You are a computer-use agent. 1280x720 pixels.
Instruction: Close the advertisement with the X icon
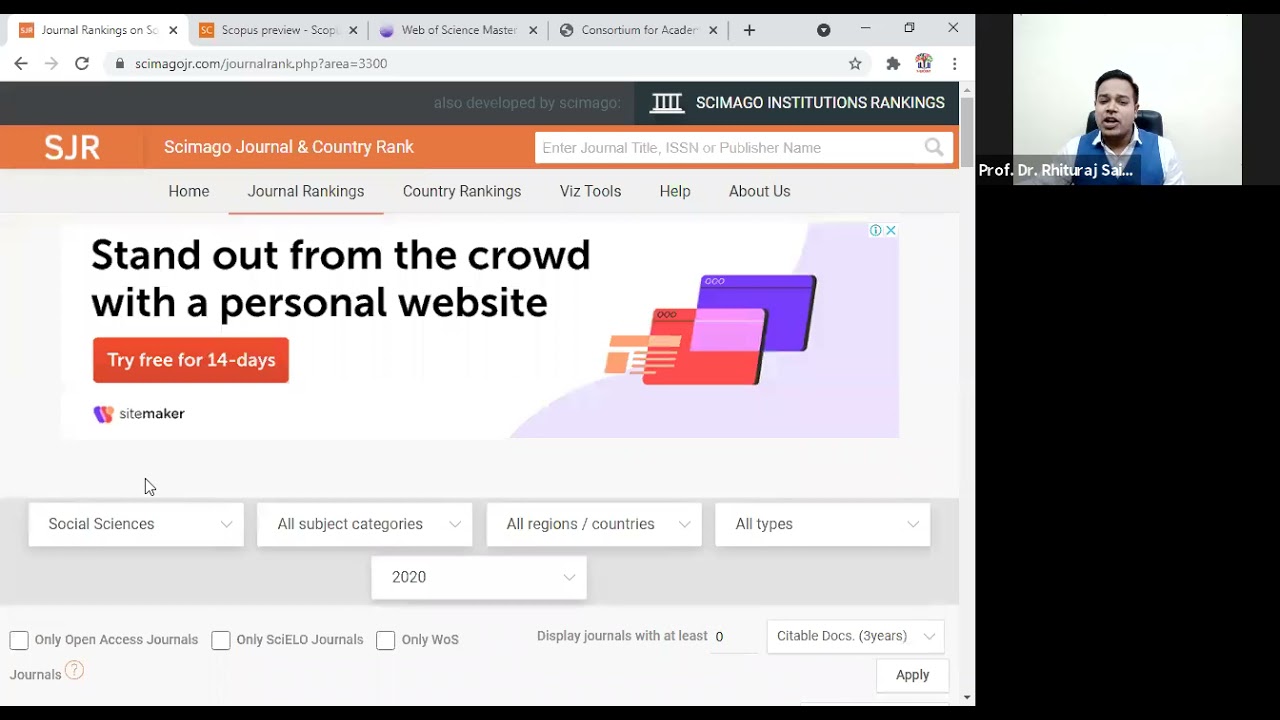(890, 230)
